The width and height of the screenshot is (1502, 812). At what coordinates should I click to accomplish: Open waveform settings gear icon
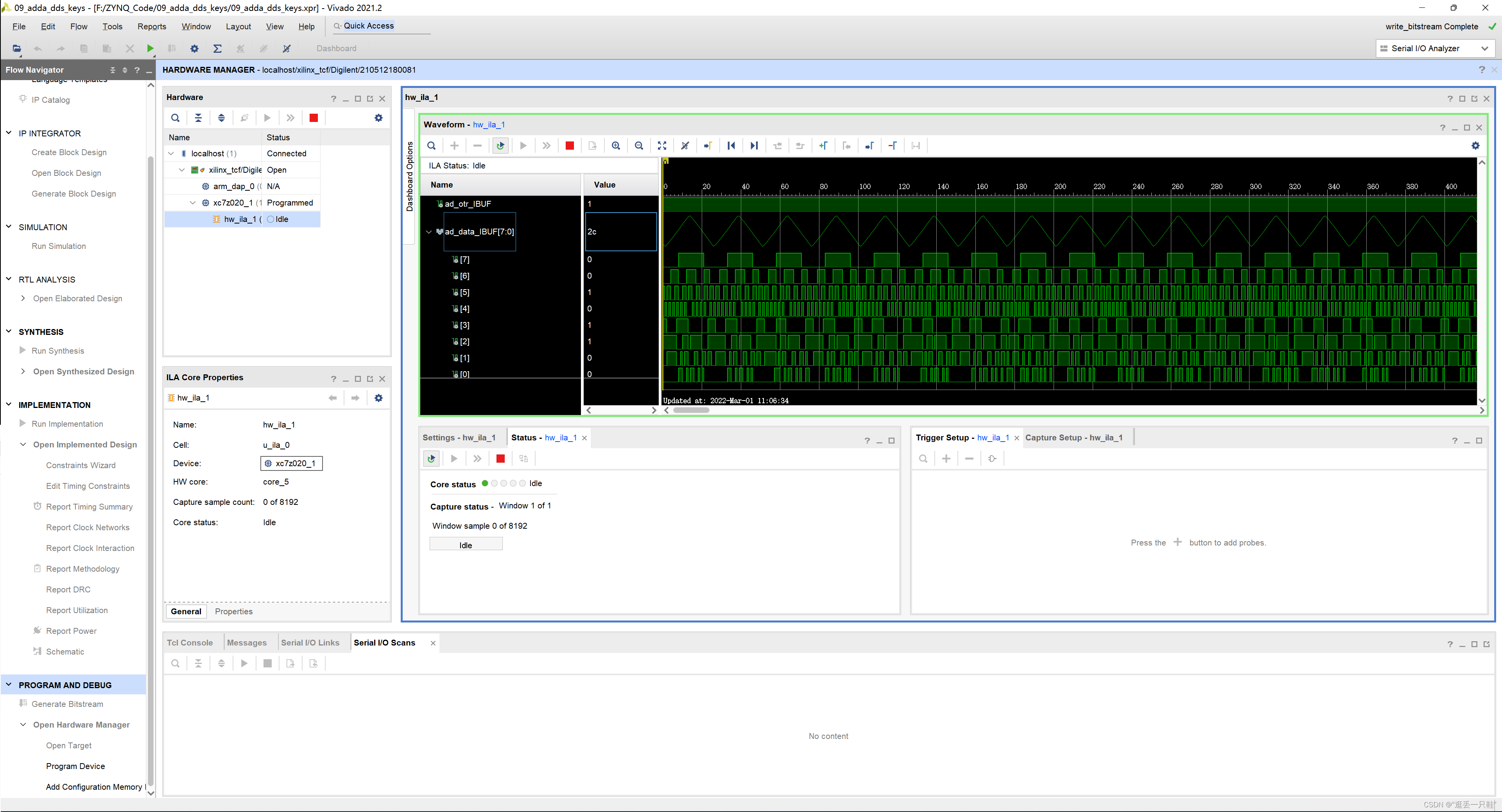(1475, 146)
